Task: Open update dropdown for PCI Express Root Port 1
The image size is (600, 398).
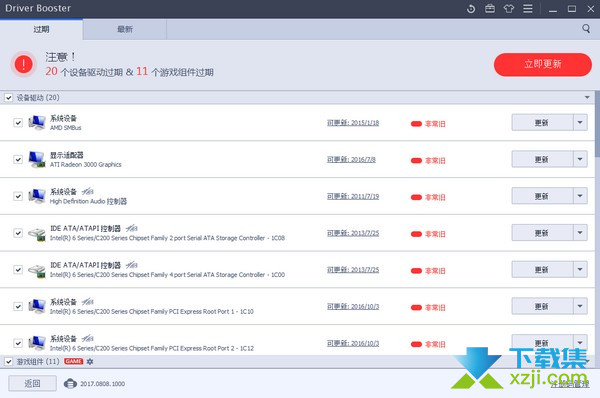Action: click(580, 306)
